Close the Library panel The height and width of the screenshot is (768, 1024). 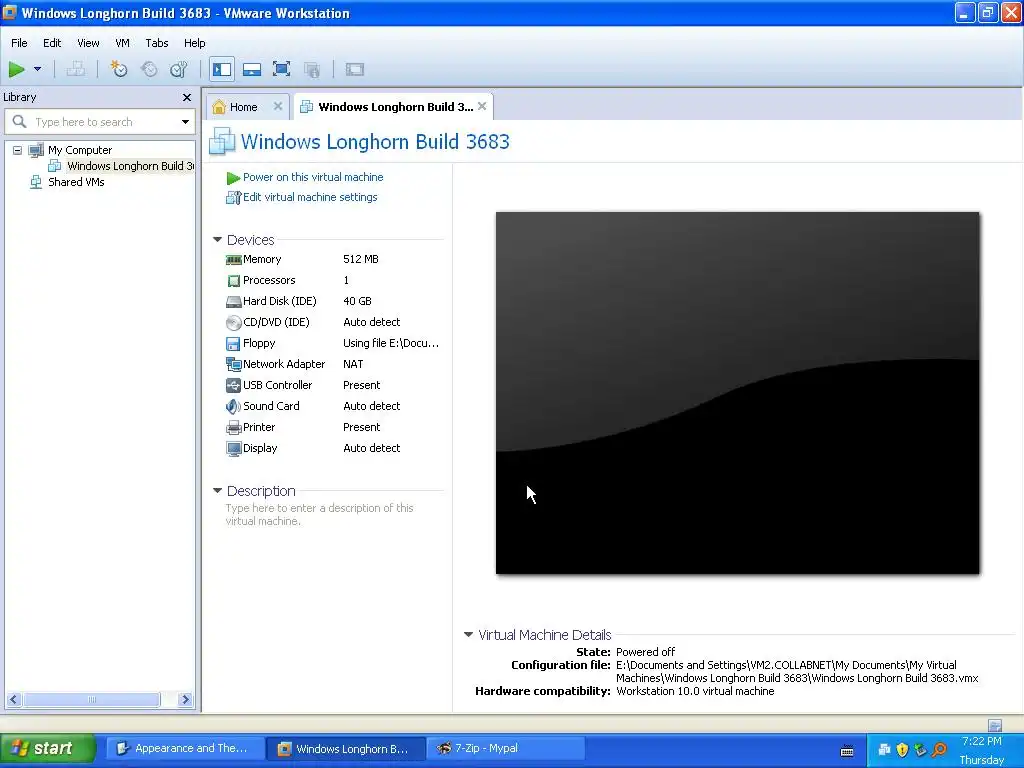[187, 97]
